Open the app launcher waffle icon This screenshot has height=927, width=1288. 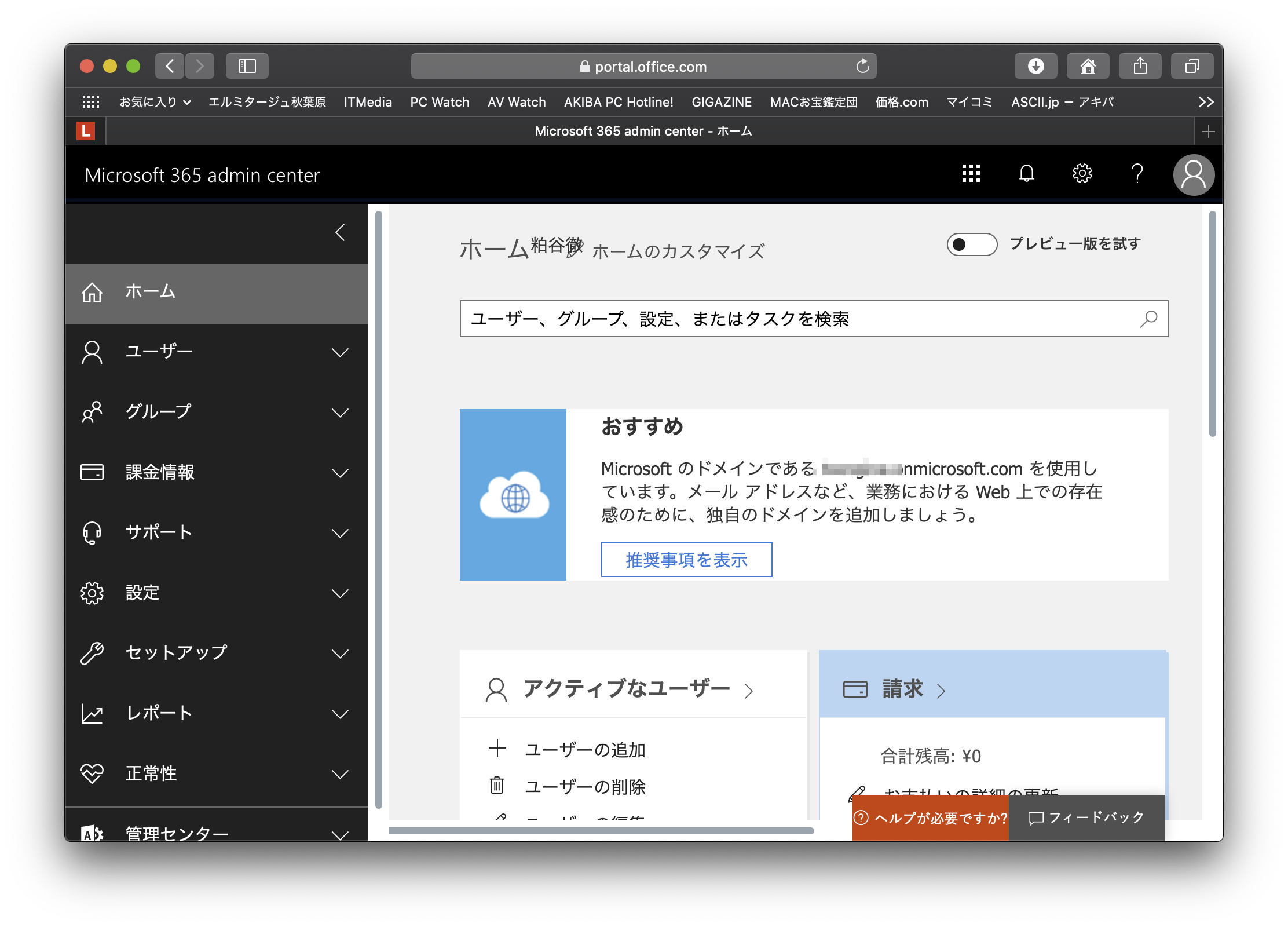coord(971,173)
